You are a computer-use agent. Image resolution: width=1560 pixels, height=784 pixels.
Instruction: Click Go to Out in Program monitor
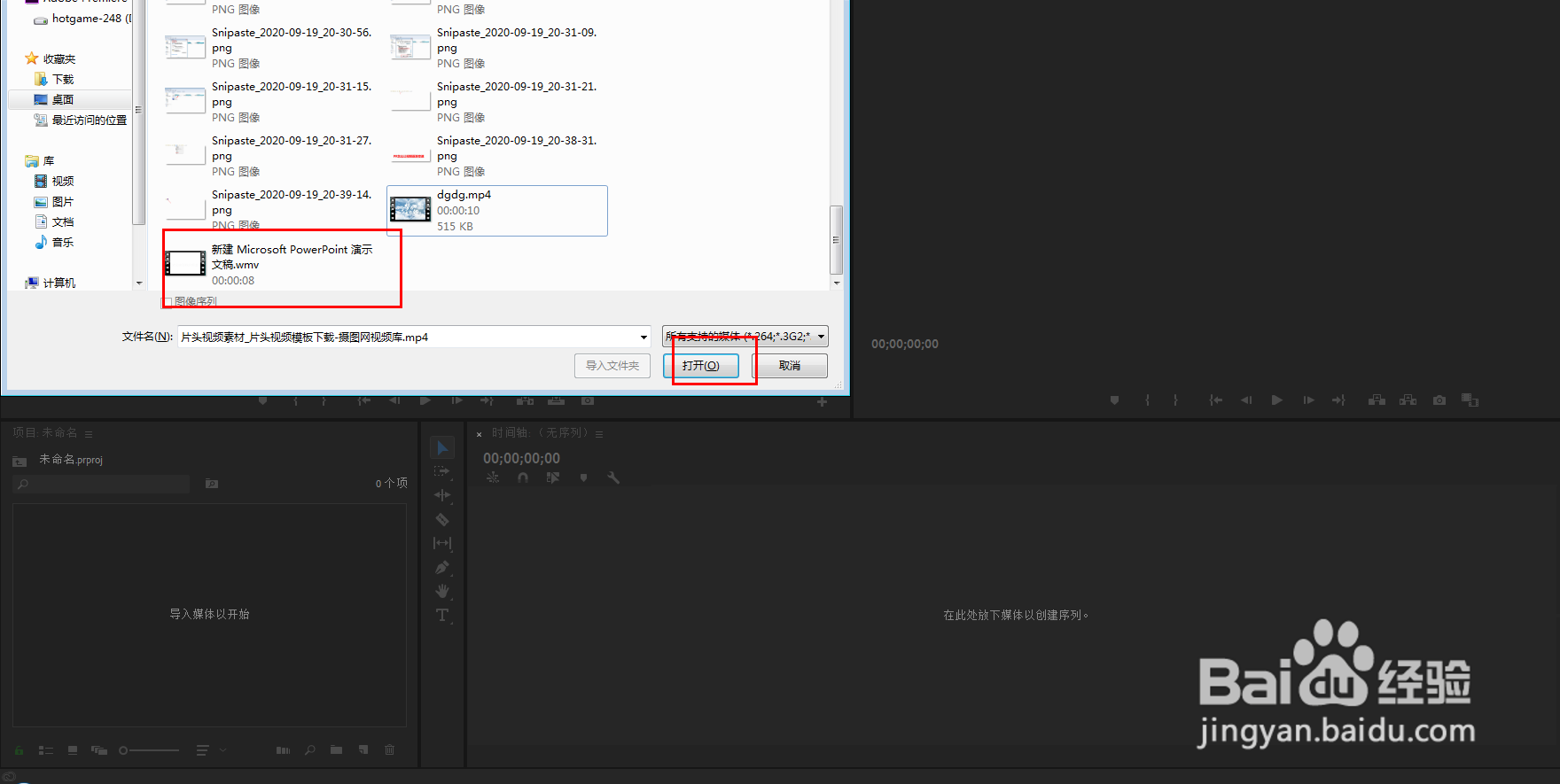(1338, 400)
